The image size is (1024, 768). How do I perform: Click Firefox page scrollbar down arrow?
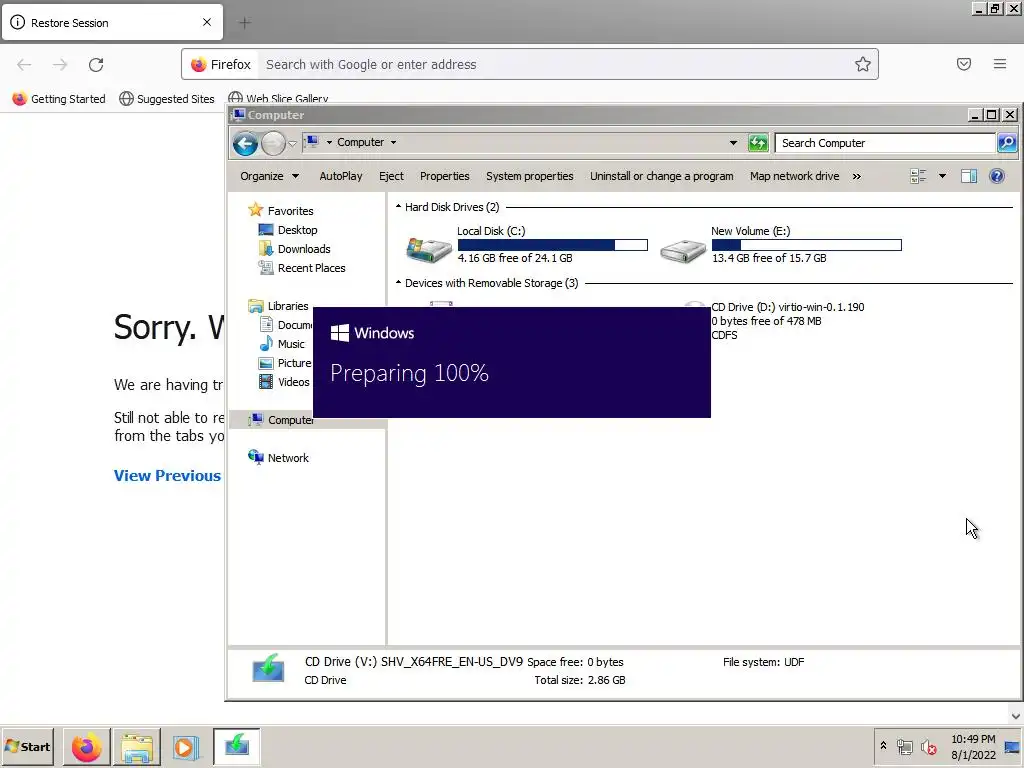pyautogui.click(x=1016, y=716)
